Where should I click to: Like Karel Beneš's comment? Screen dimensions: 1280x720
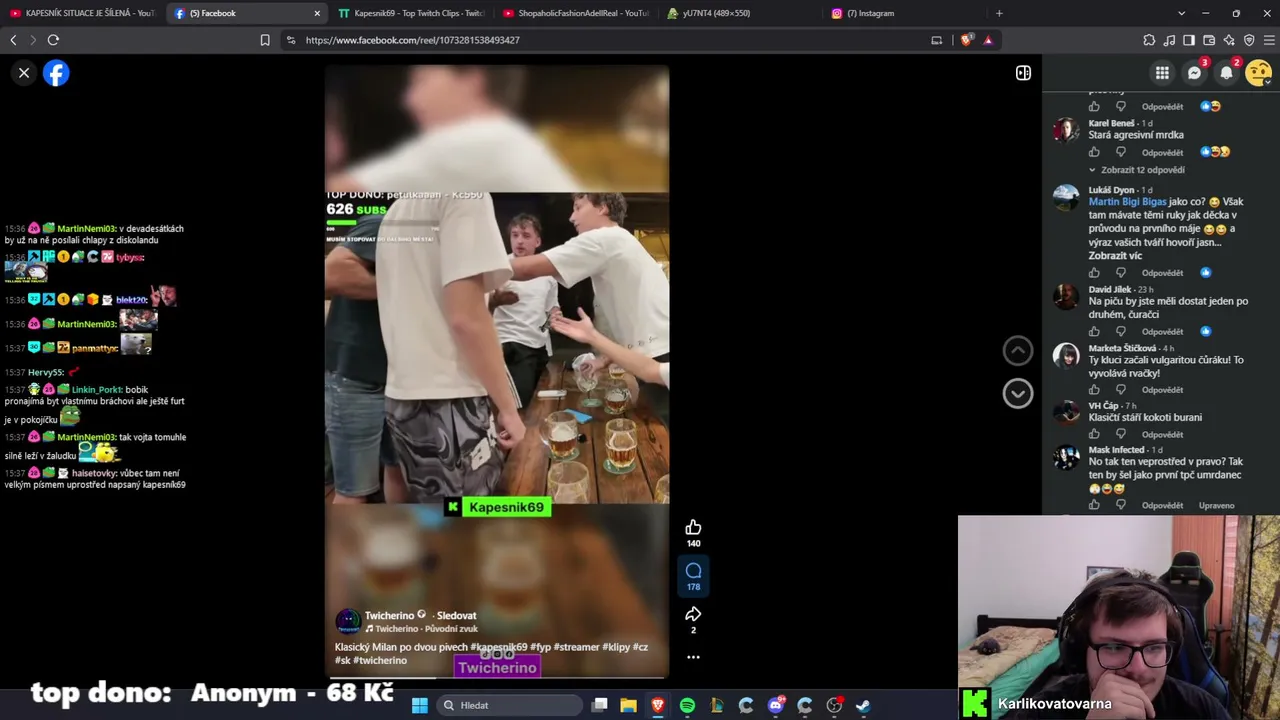click(x=1094, y=152)
